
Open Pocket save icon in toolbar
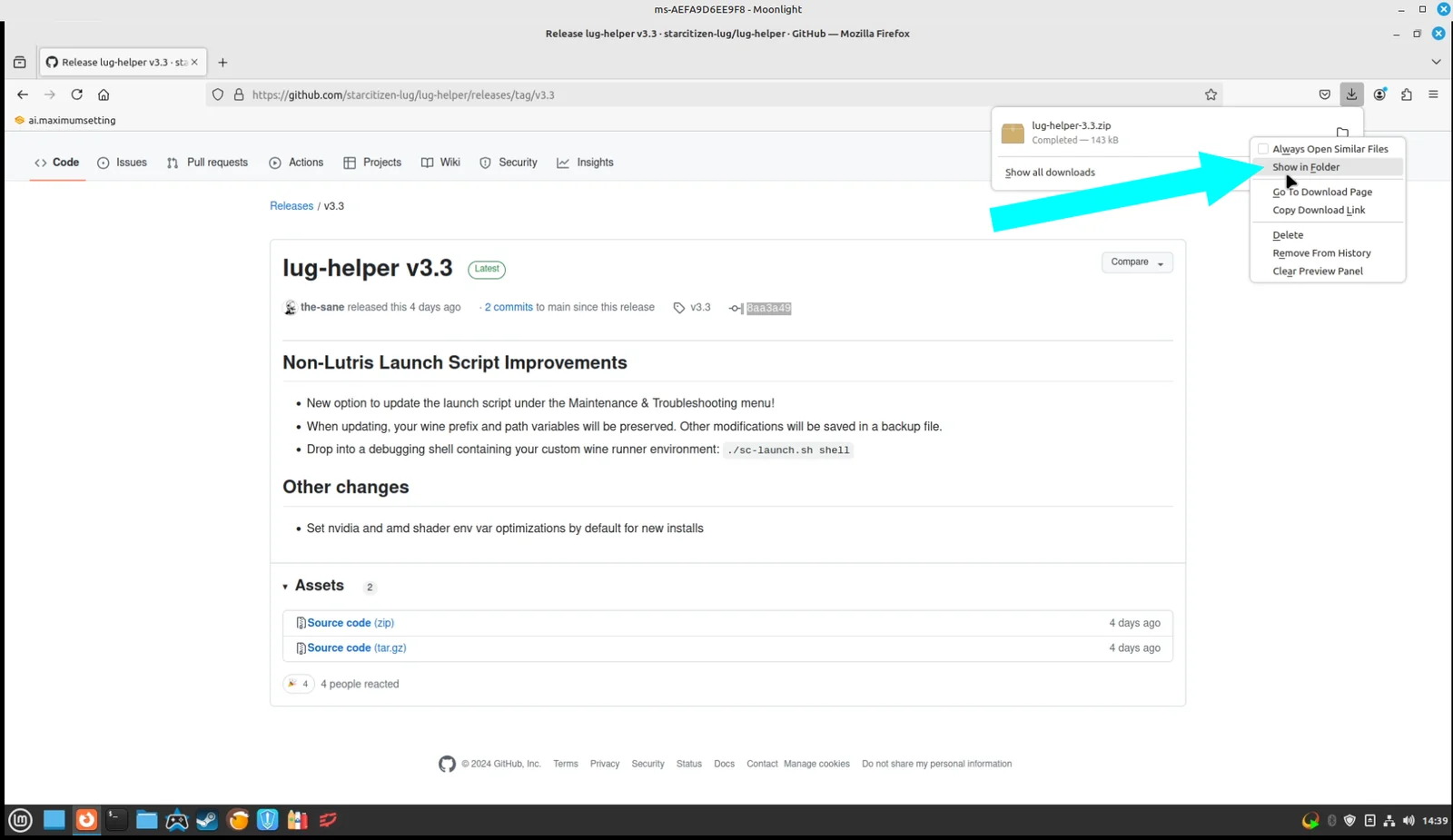(x=1325, y=94)
